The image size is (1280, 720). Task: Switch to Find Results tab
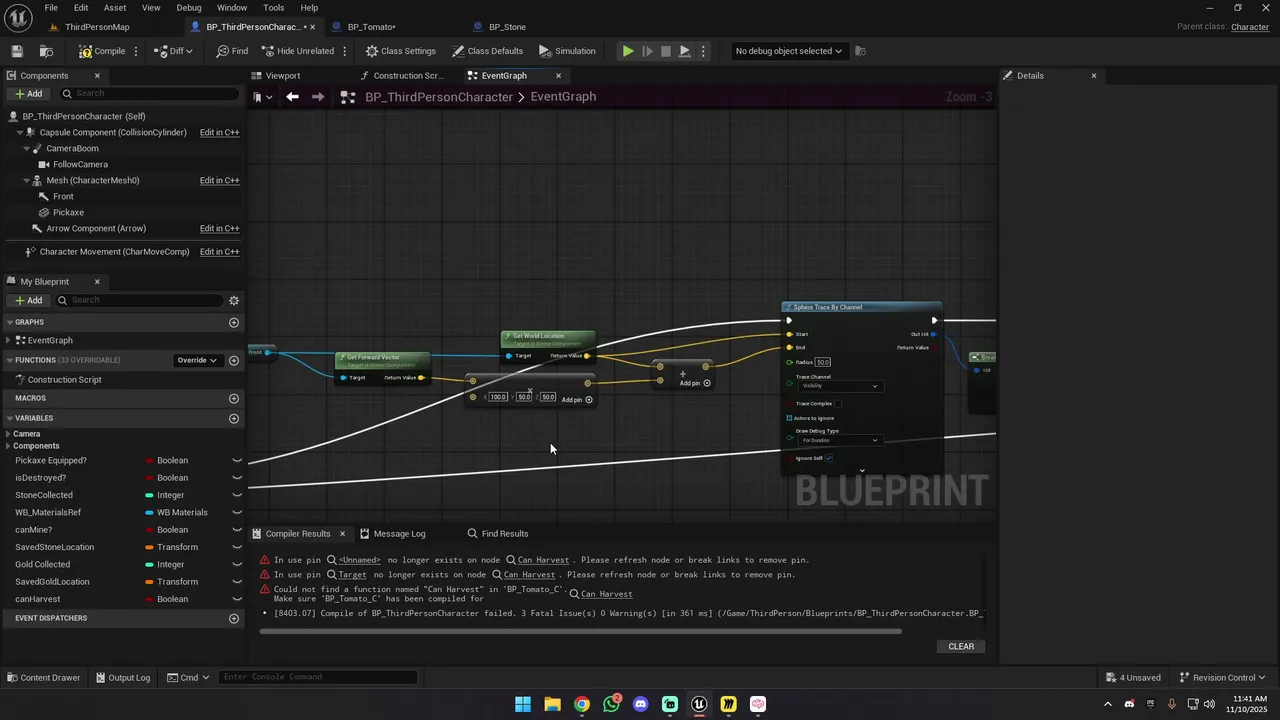505,534
